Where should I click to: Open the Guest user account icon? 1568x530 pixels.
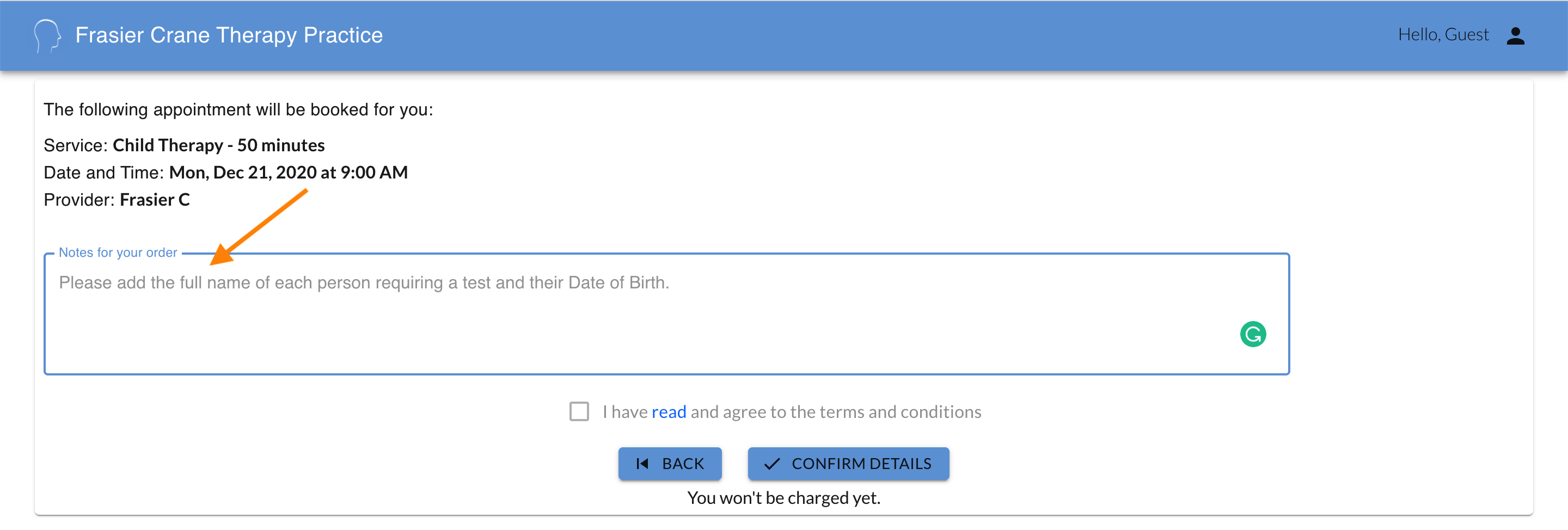1515,35
